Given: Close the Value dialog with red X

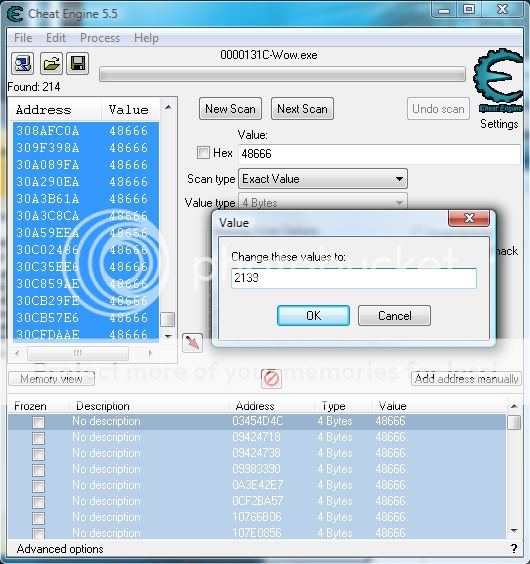Looking at the screenshot, I should coord(469,218).
